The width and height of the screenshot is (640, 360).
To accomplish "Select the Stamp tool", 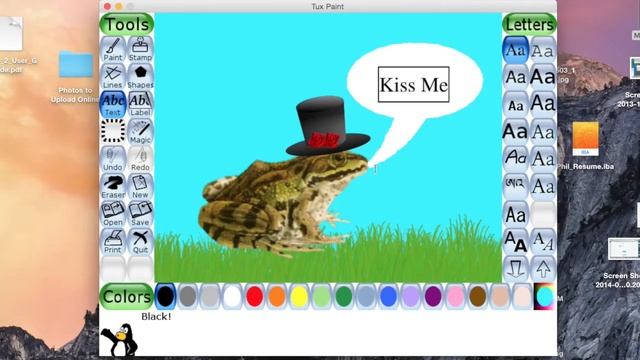I will (x=140, y=49).
